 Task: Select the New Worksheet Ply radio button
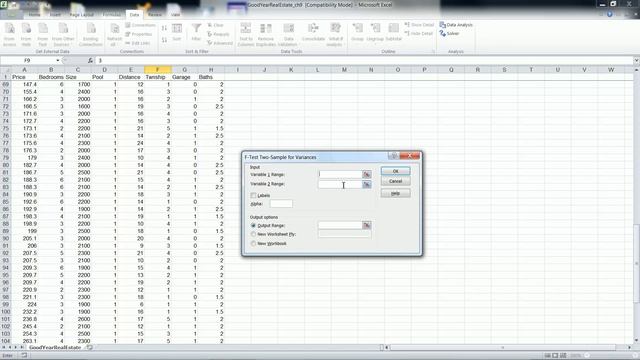click(253, 234)
